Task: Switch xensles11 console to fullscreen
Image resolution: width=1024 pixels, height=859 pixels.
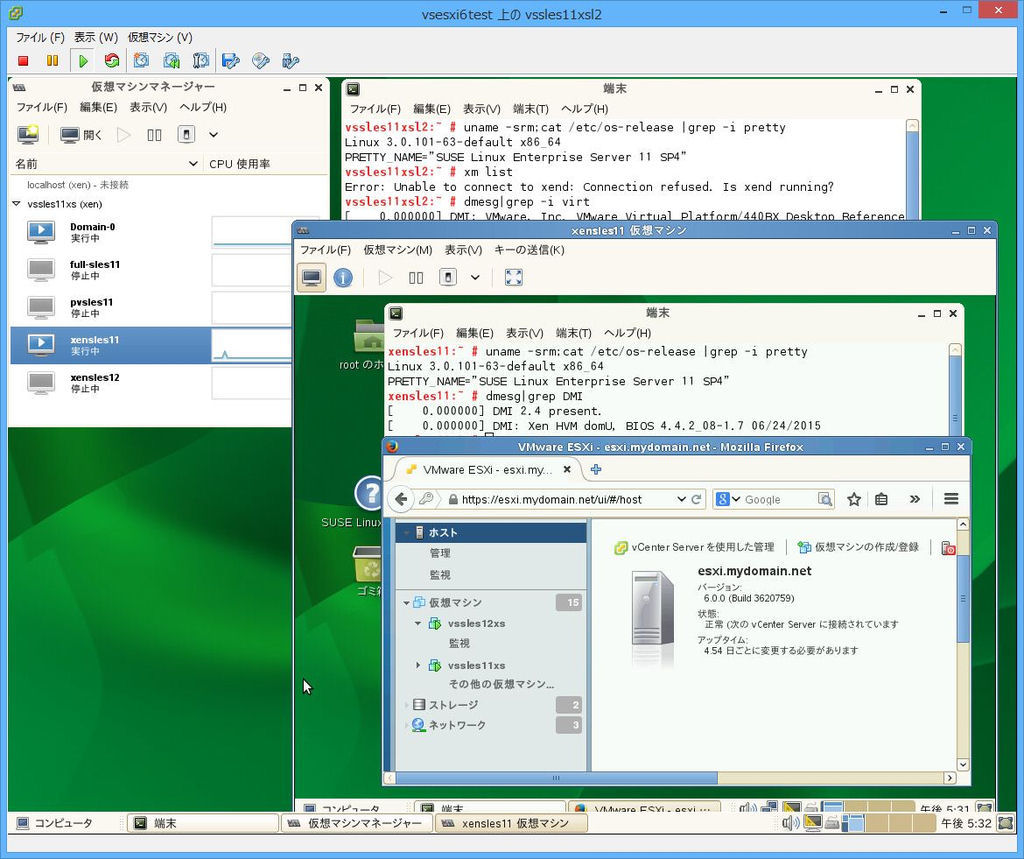Action: 514,278
